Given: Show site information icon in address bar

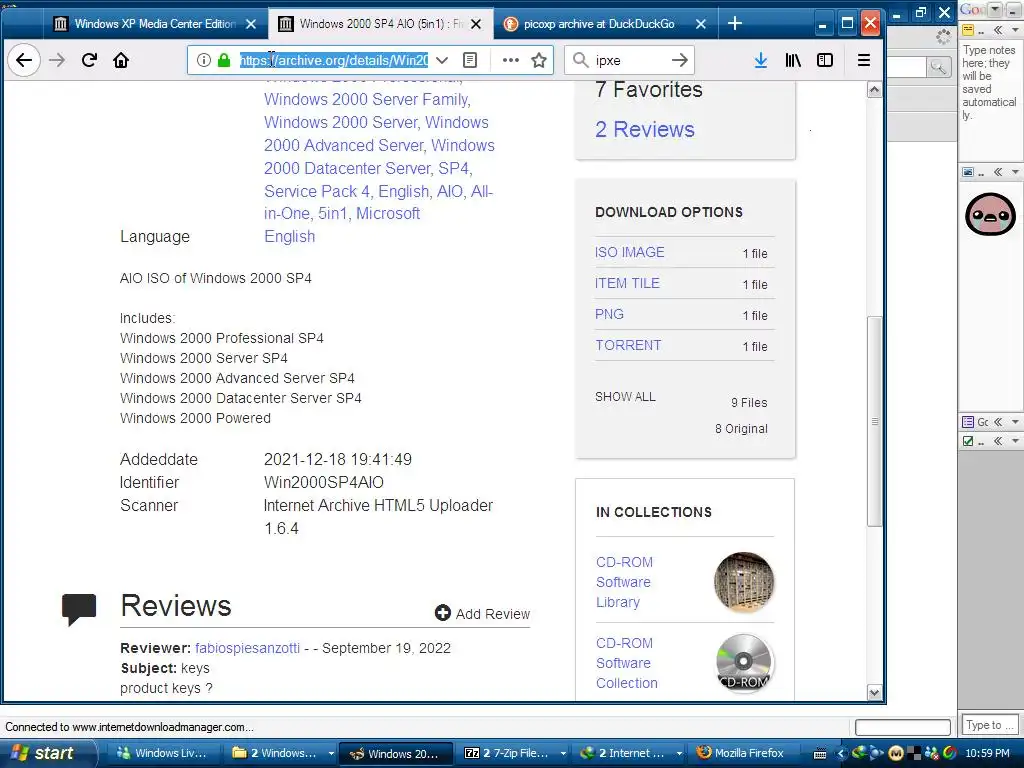Looking at the screenshot, I should point(203,60).
